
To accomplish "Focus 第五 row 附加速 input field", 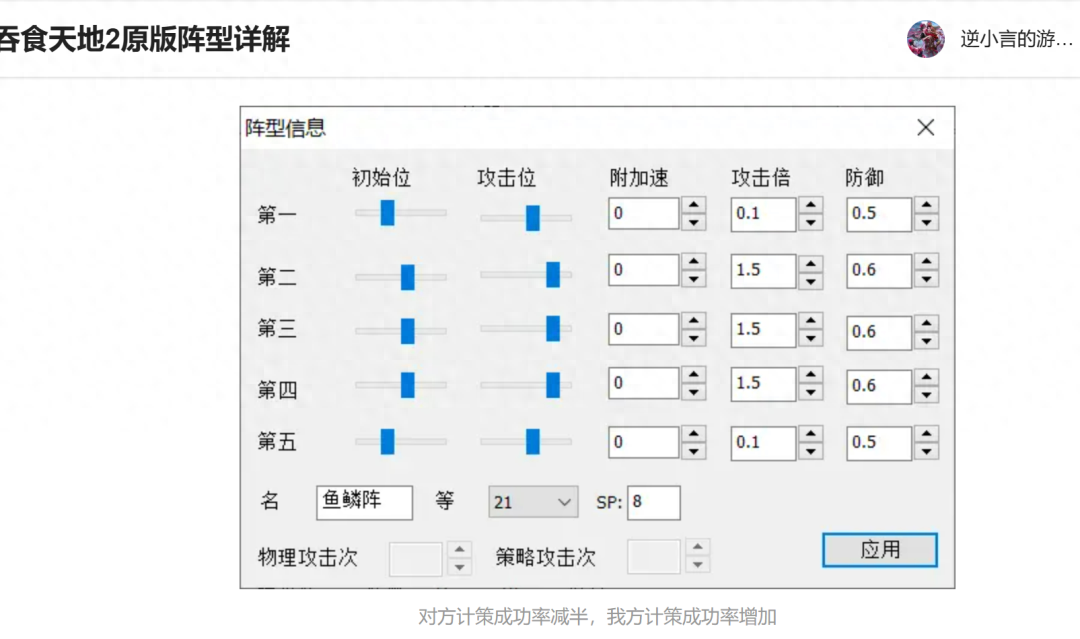I will 644,442.
